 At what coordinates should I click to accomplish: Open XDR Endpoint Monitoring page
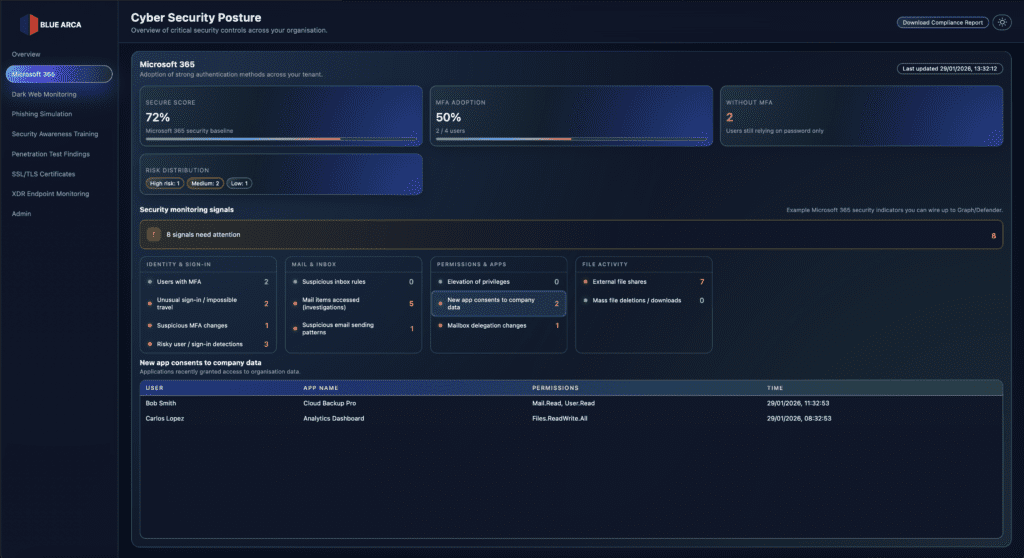click(51, 194)
